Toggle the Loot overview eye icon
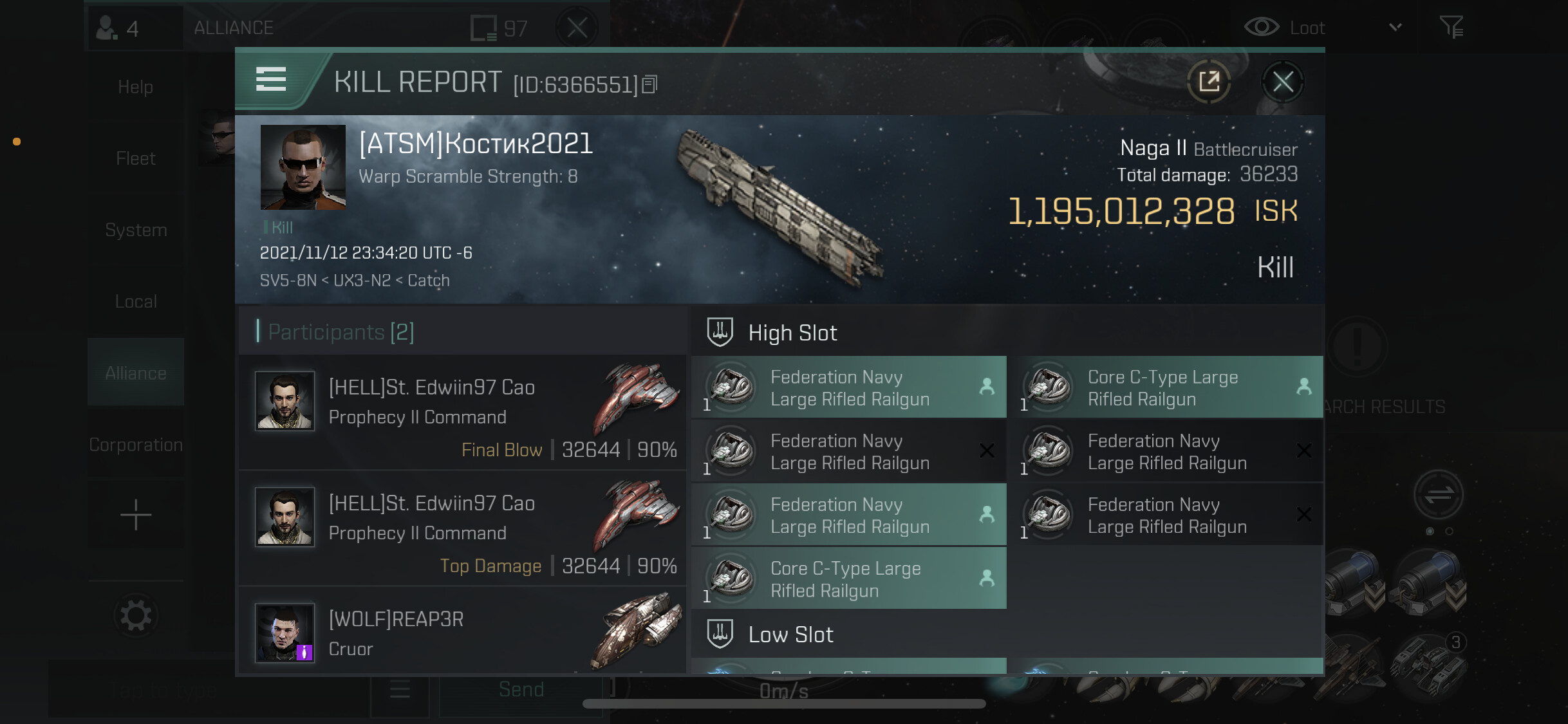The height and width of the screenshot is (724, 1568). point(1261,27)
